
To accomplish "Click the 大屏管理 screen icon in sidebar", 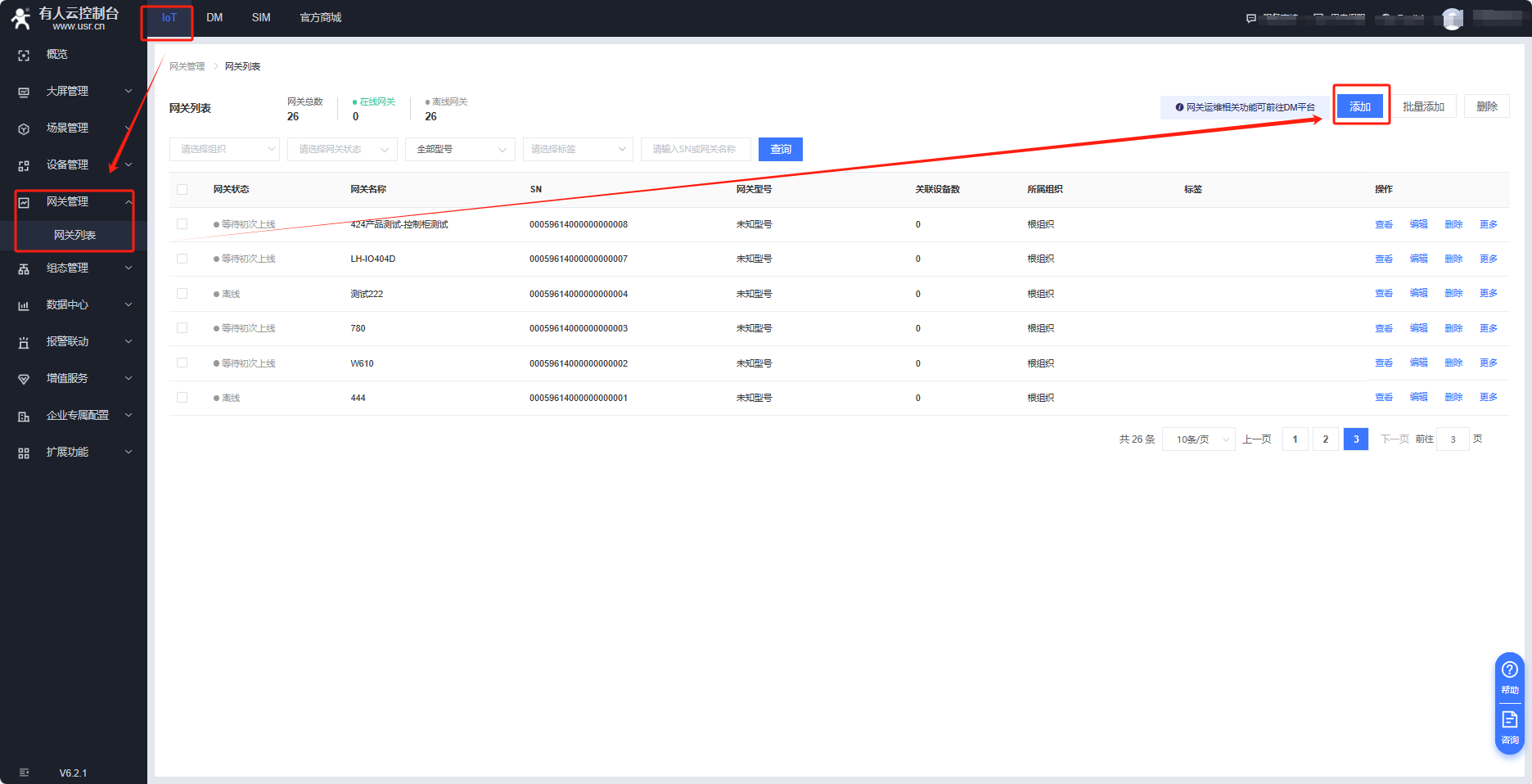I will tap(24, 92).
